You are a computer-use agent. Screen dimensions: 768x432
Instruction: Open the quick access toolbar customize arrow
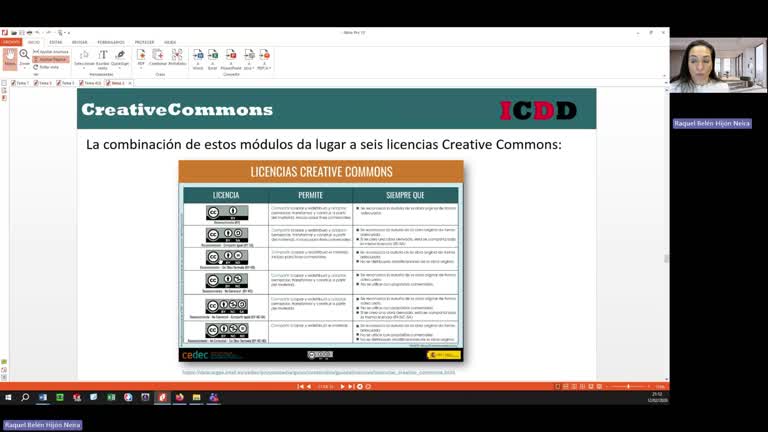(69, 33)
